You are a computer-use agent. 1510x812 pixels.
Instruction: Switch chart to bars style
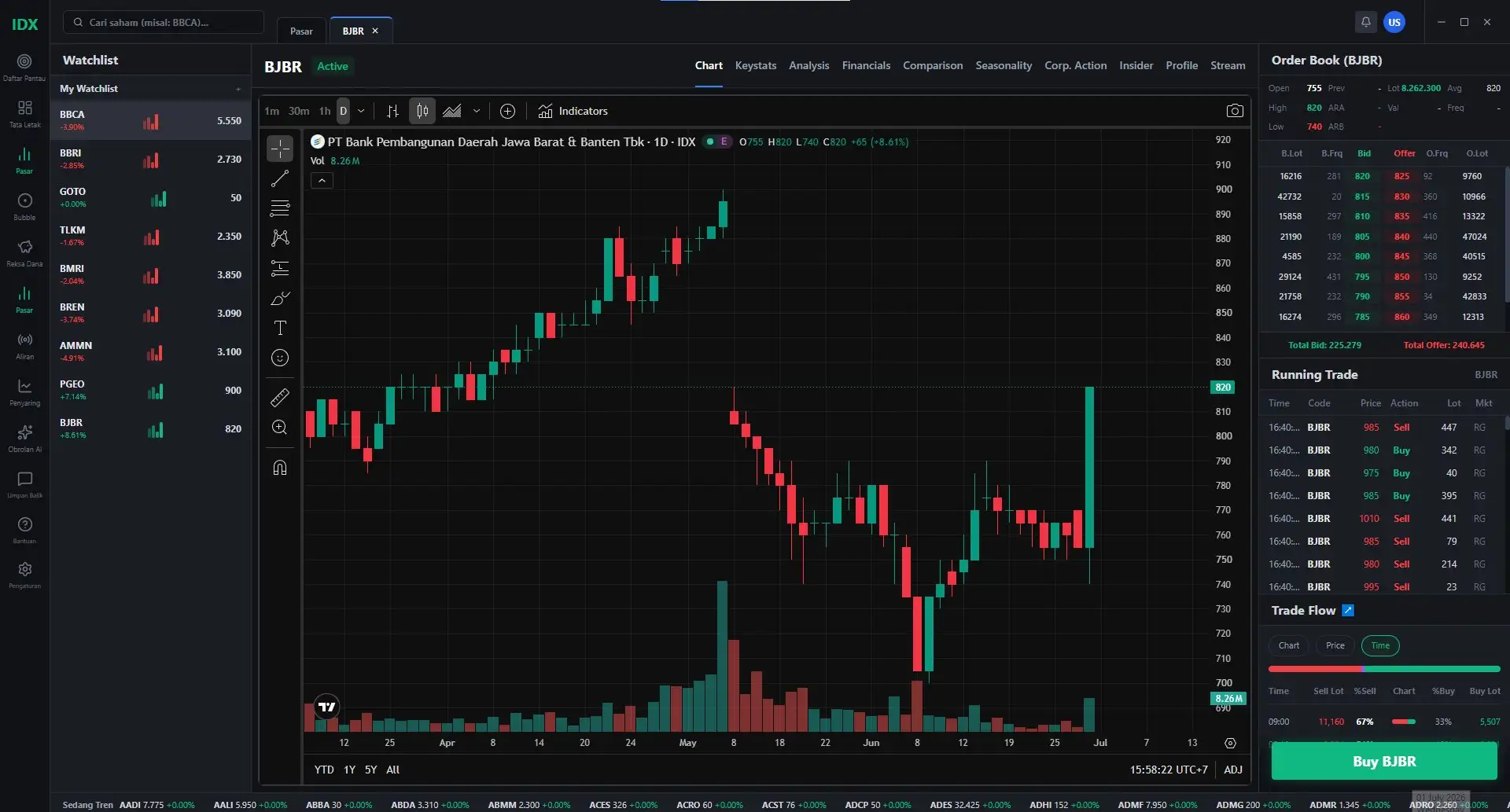click(x=392, y=111)
